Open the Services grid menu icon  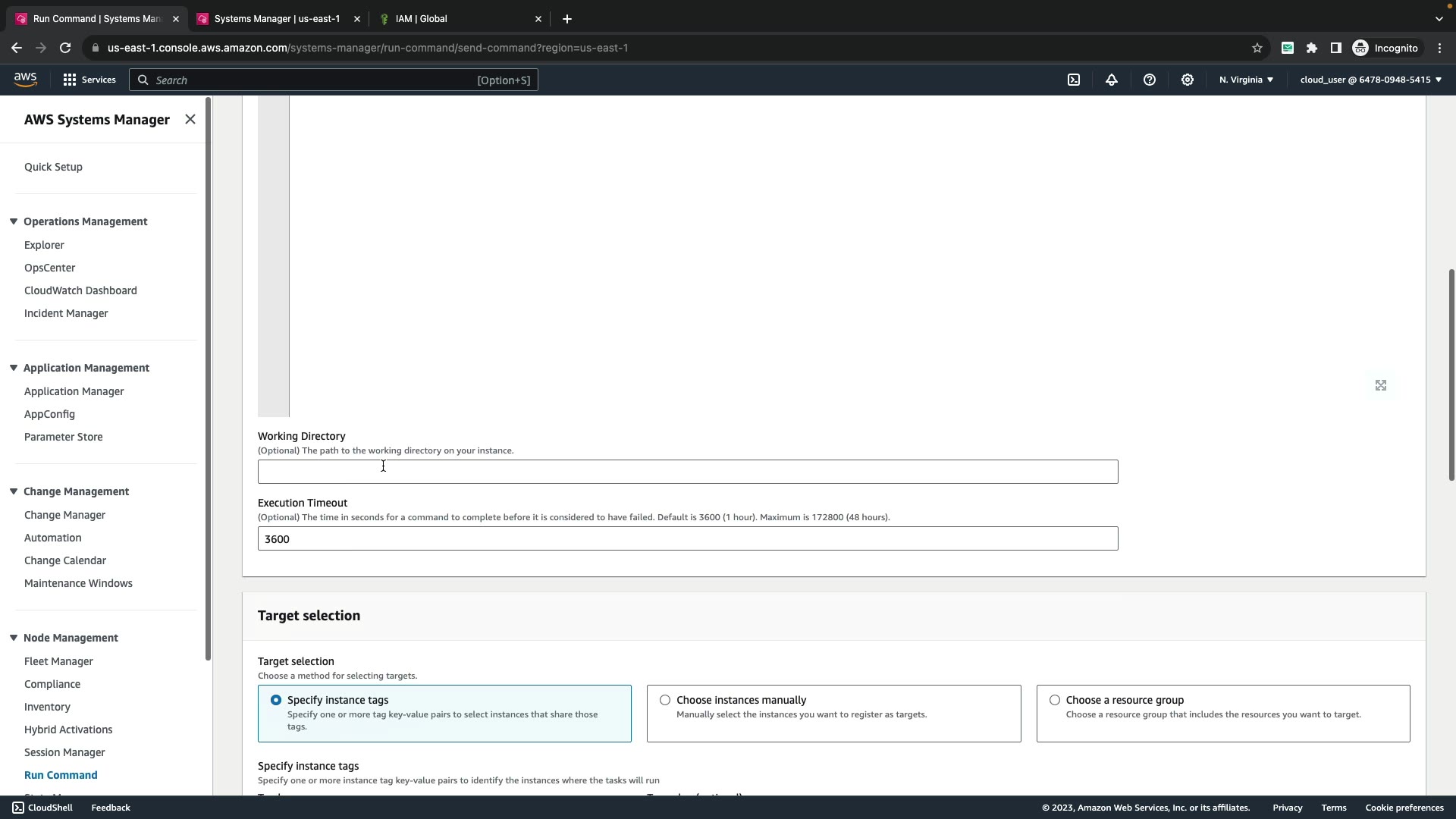click(x=70, y=80)
